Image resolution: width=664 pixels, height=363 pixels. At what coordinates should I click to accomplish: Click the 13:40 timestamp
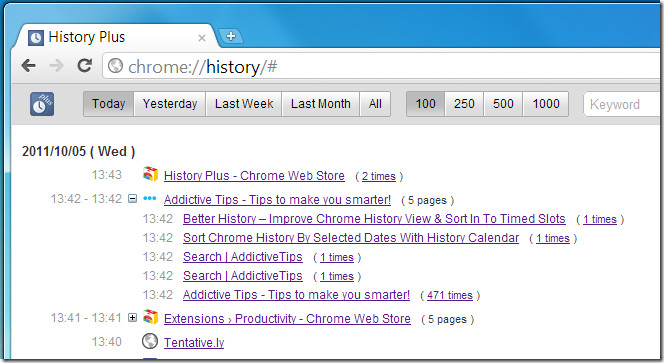pos(107,341)
